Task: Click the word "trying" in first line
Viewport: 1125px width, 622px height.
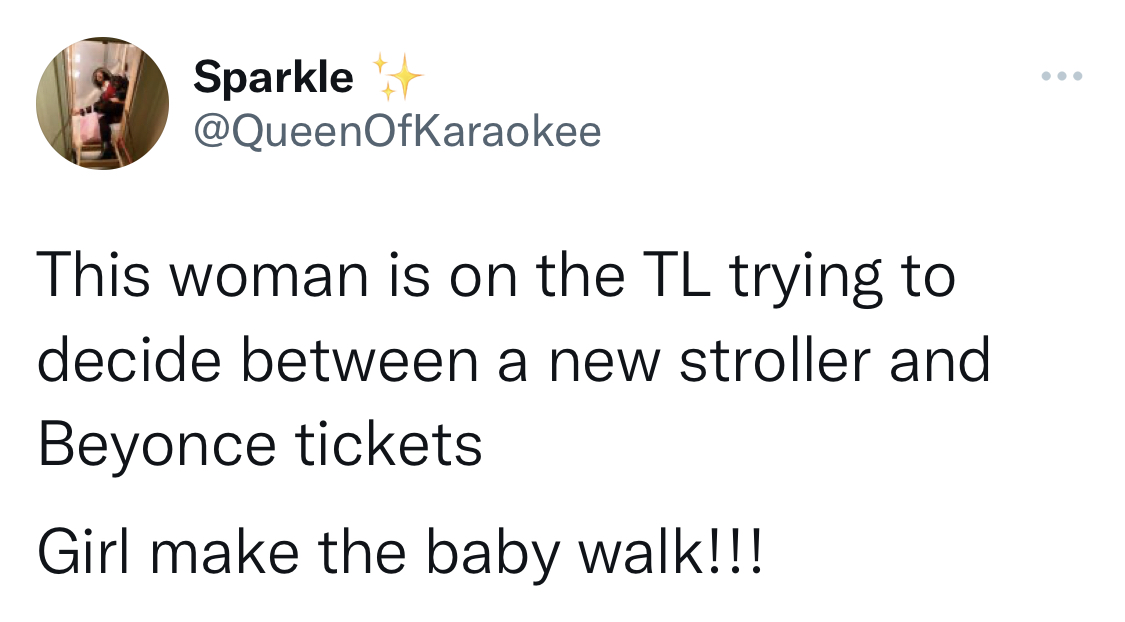Action: tap(806, 279)
